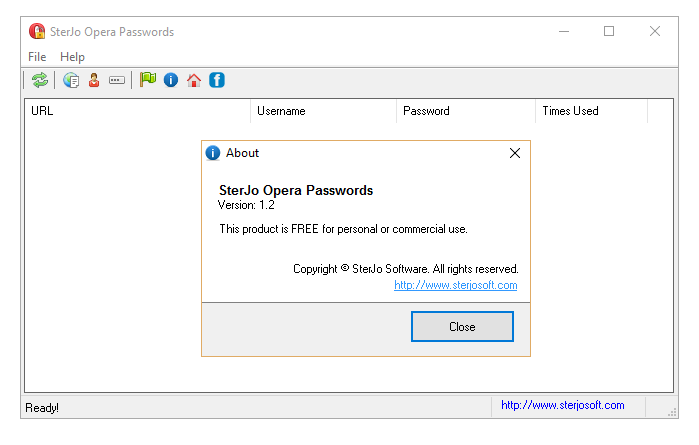
Task: Maximize the SterJo Opera Passwords window
Action: (x=609, y=31)
